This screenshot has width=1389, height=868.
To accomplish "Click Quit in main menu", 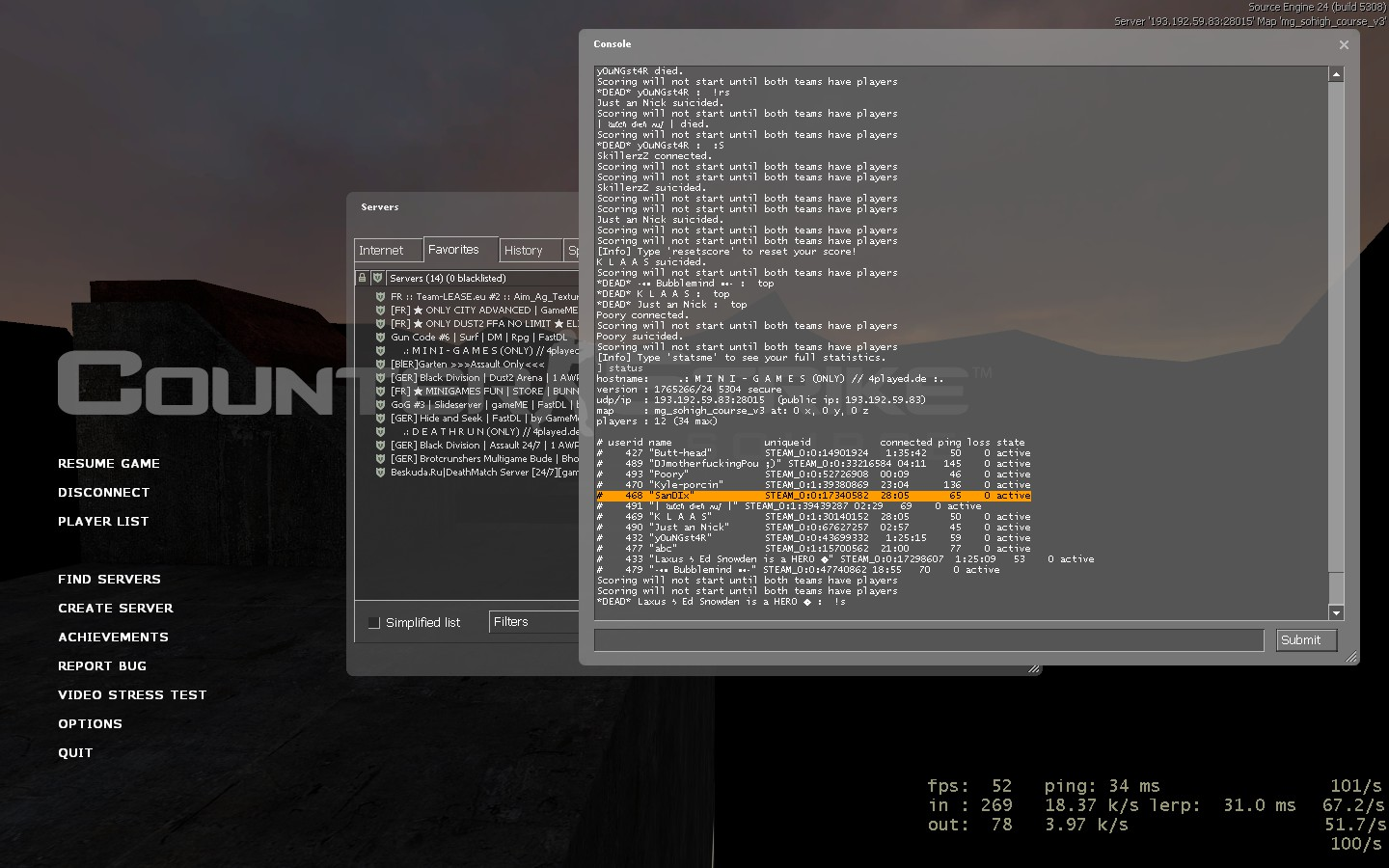I will pos(75,753).
